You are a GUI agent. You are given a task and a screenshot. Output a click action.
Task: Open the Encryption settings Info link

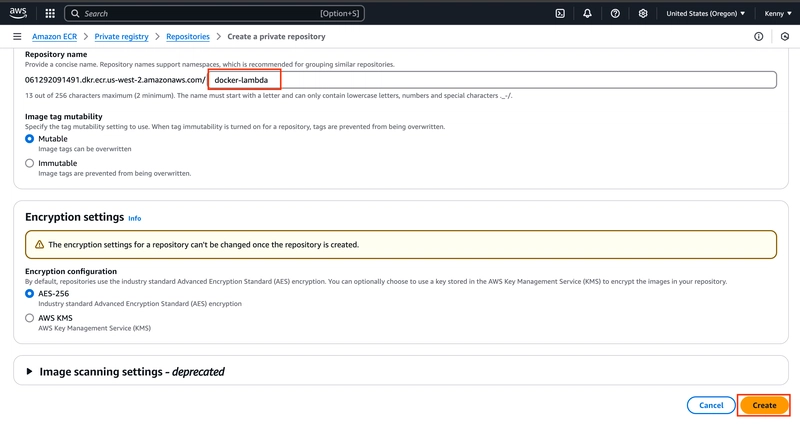pos(135,218)
